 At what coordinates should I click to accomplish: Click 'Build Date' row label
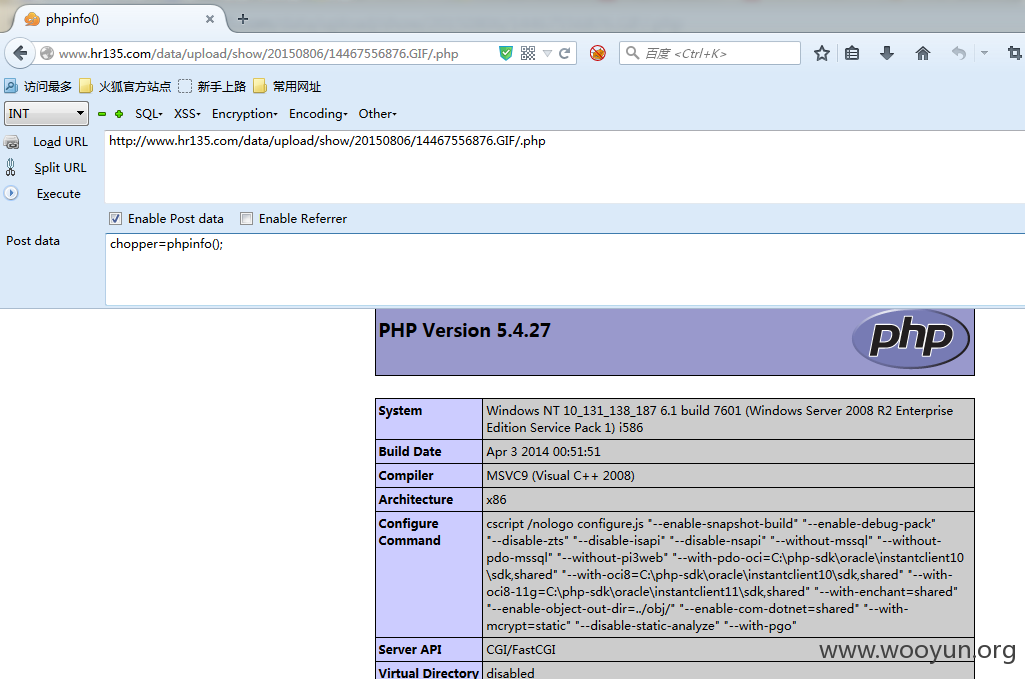pyautogui.click(x=410, y=452)
